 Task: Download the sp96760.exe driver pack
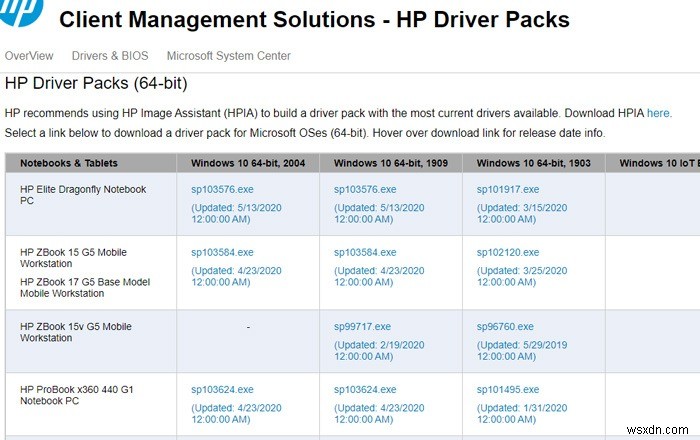[x=505, y=326]
